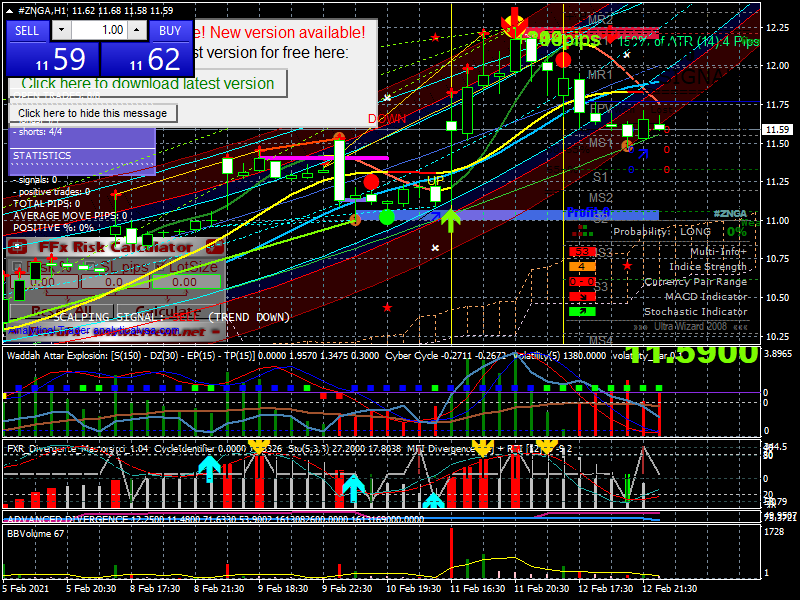Collapse one-click trading via triangle beside #ZNGA,H1

pos(11,10)
